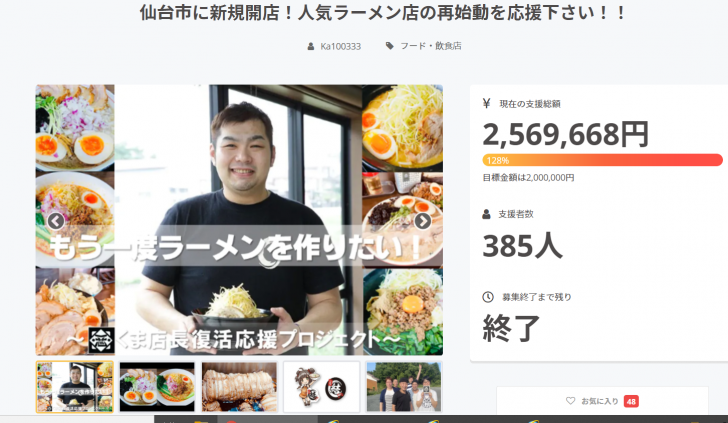This screenshot has width=728, height=423.
Task: Open the Ka100333 author profile link
Action: [340, 46]
